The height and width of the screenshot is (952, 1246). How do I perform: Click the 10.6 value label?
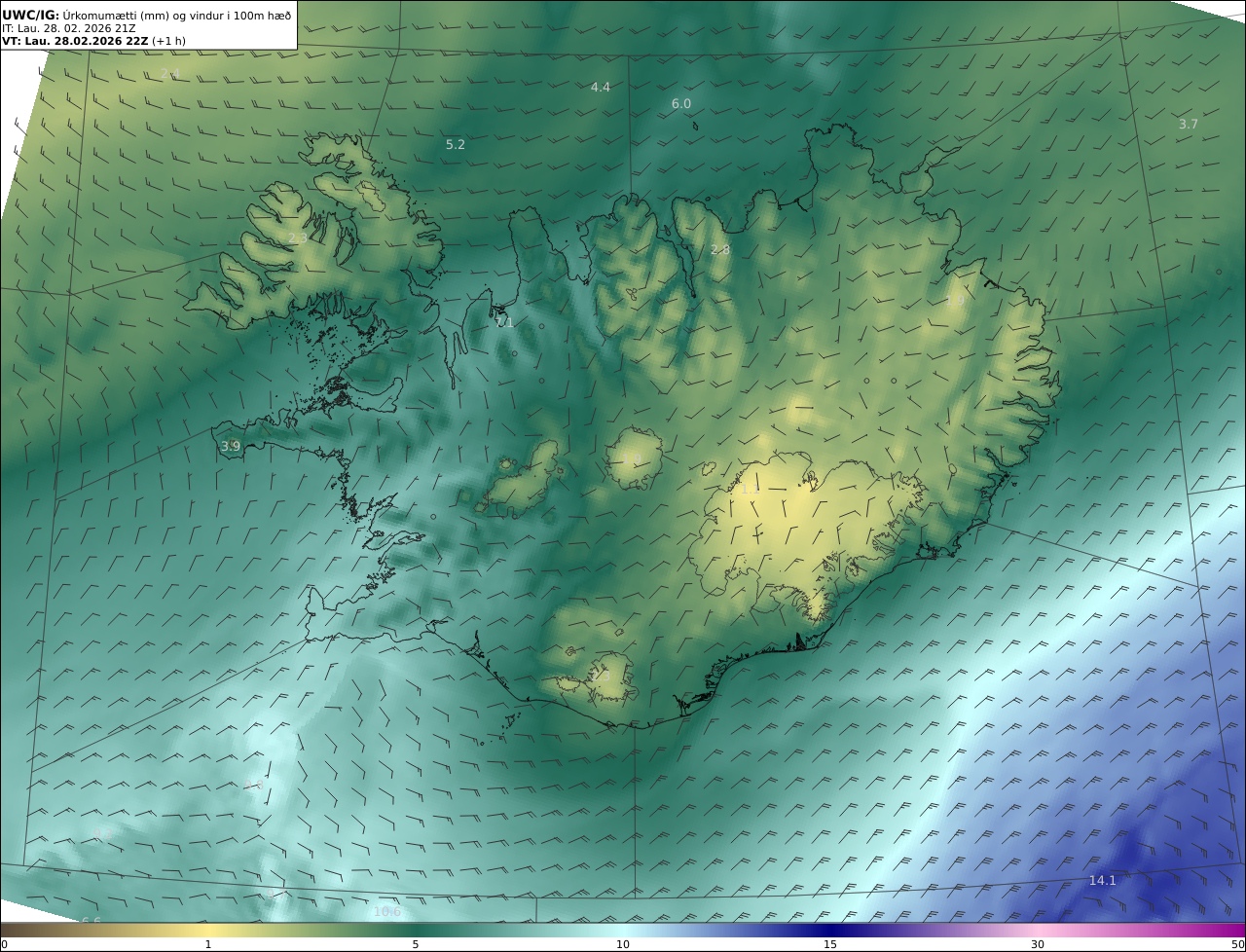click(x=386, y=912)
